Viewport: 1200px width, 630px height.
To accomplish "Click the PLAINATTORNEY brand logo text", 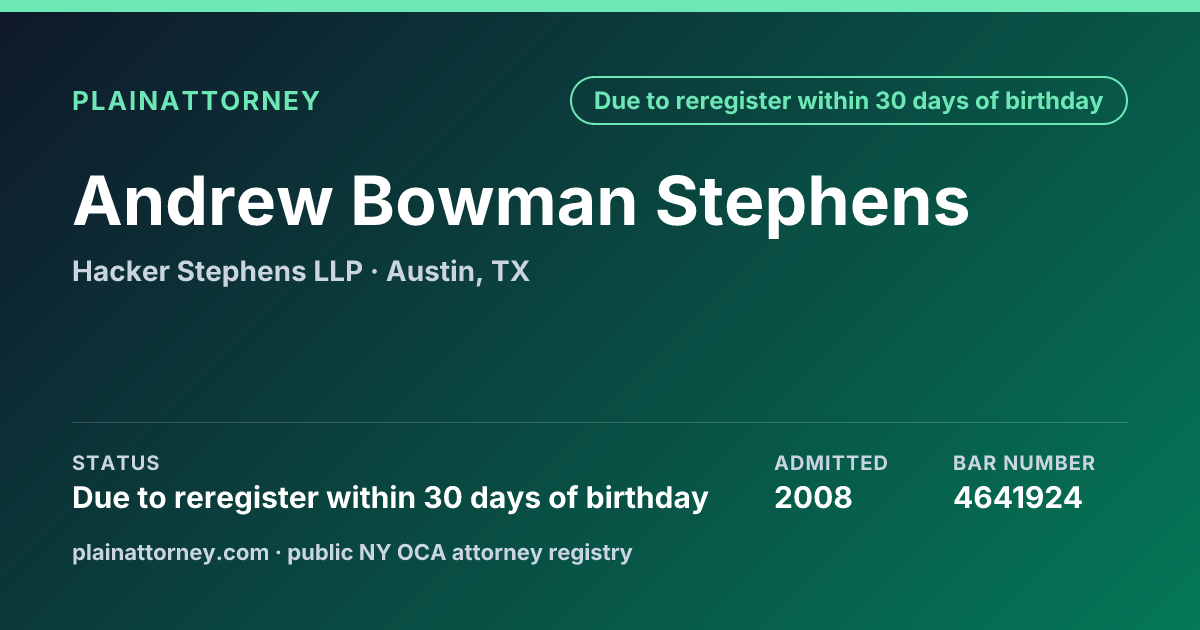I will (x=196, y=101).
